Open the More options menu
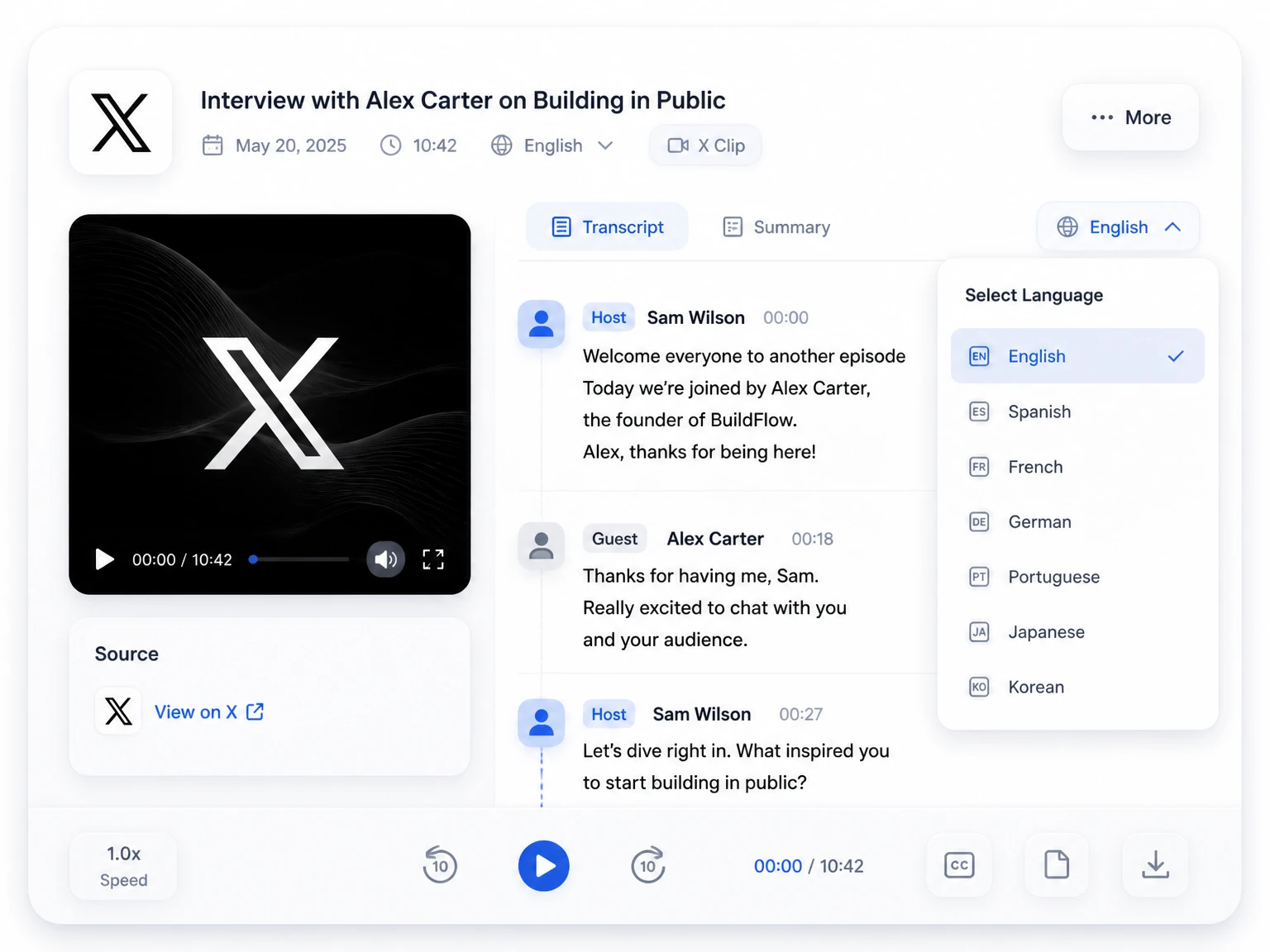The height and width of the screenshot is (952, 1270). pos(1130,117)
